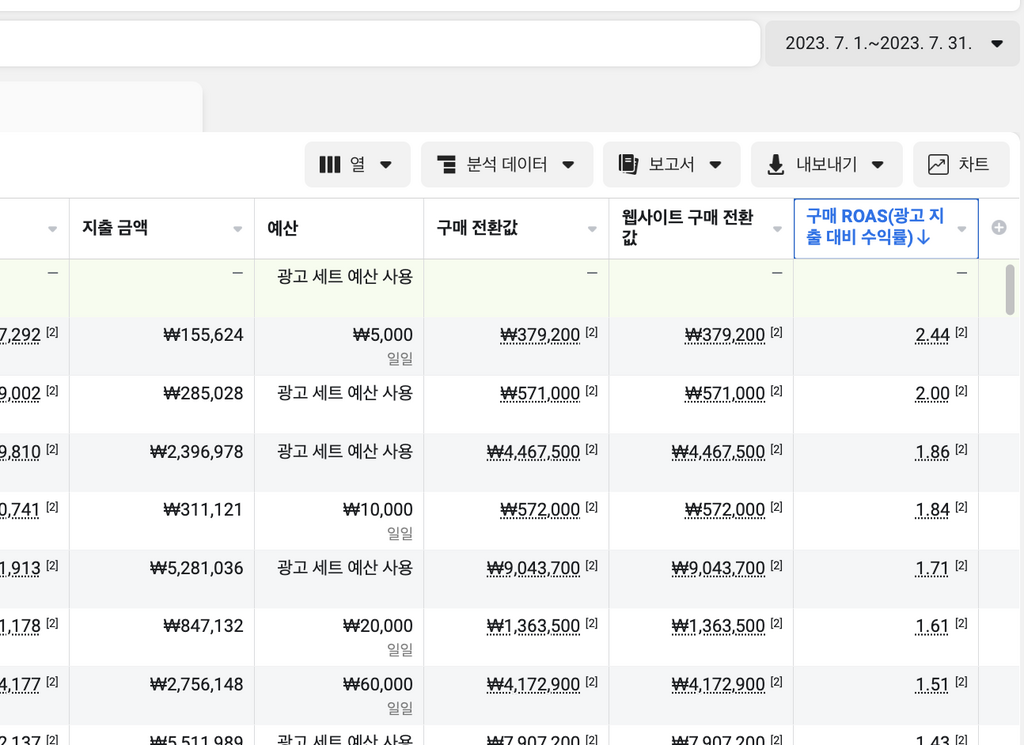Expand the 예산 column menu arrow
1024x745 pixels.
(407, 229)
